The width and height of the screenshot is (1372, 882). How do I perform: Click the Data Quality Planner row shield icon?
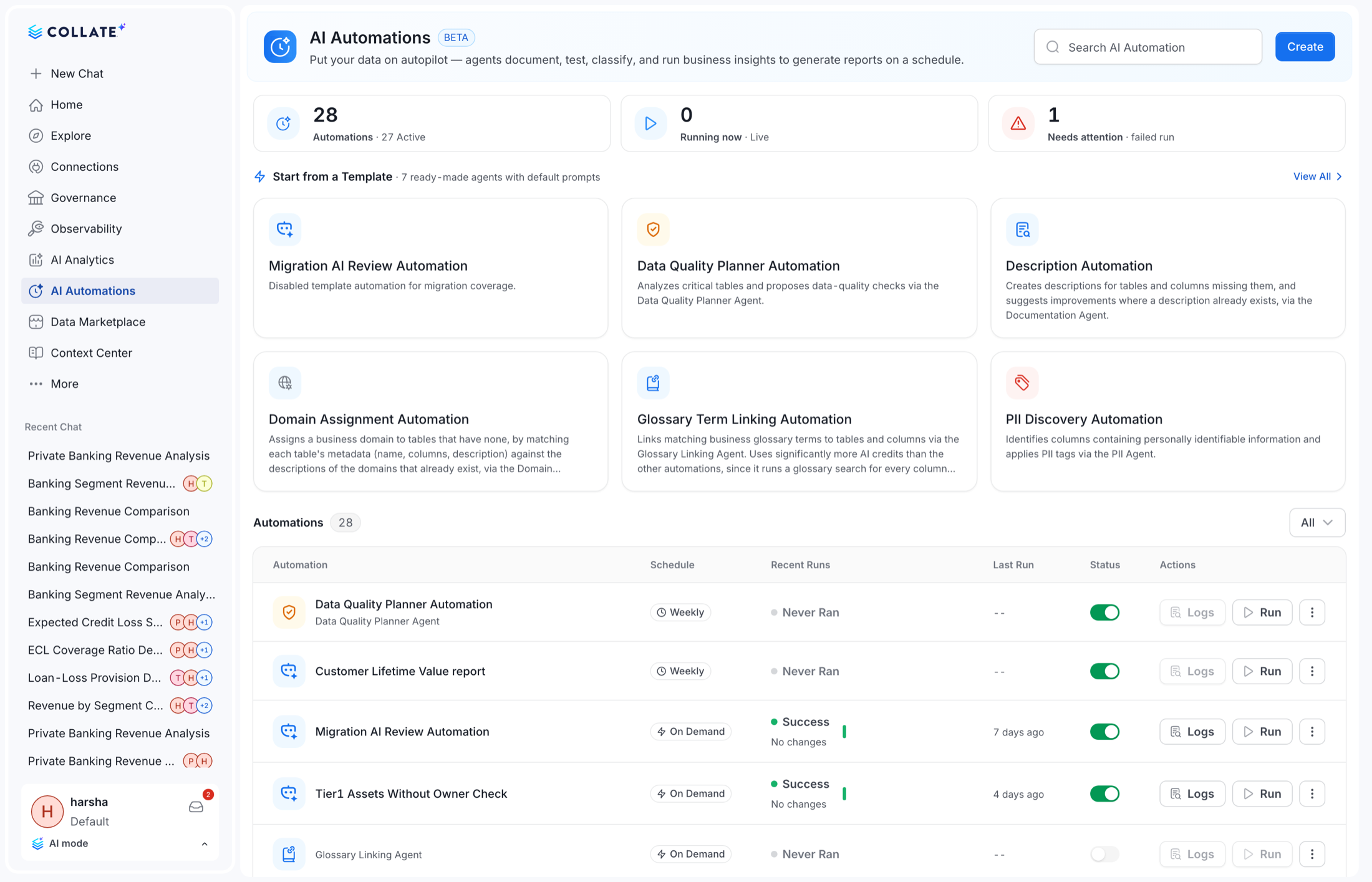289,613
